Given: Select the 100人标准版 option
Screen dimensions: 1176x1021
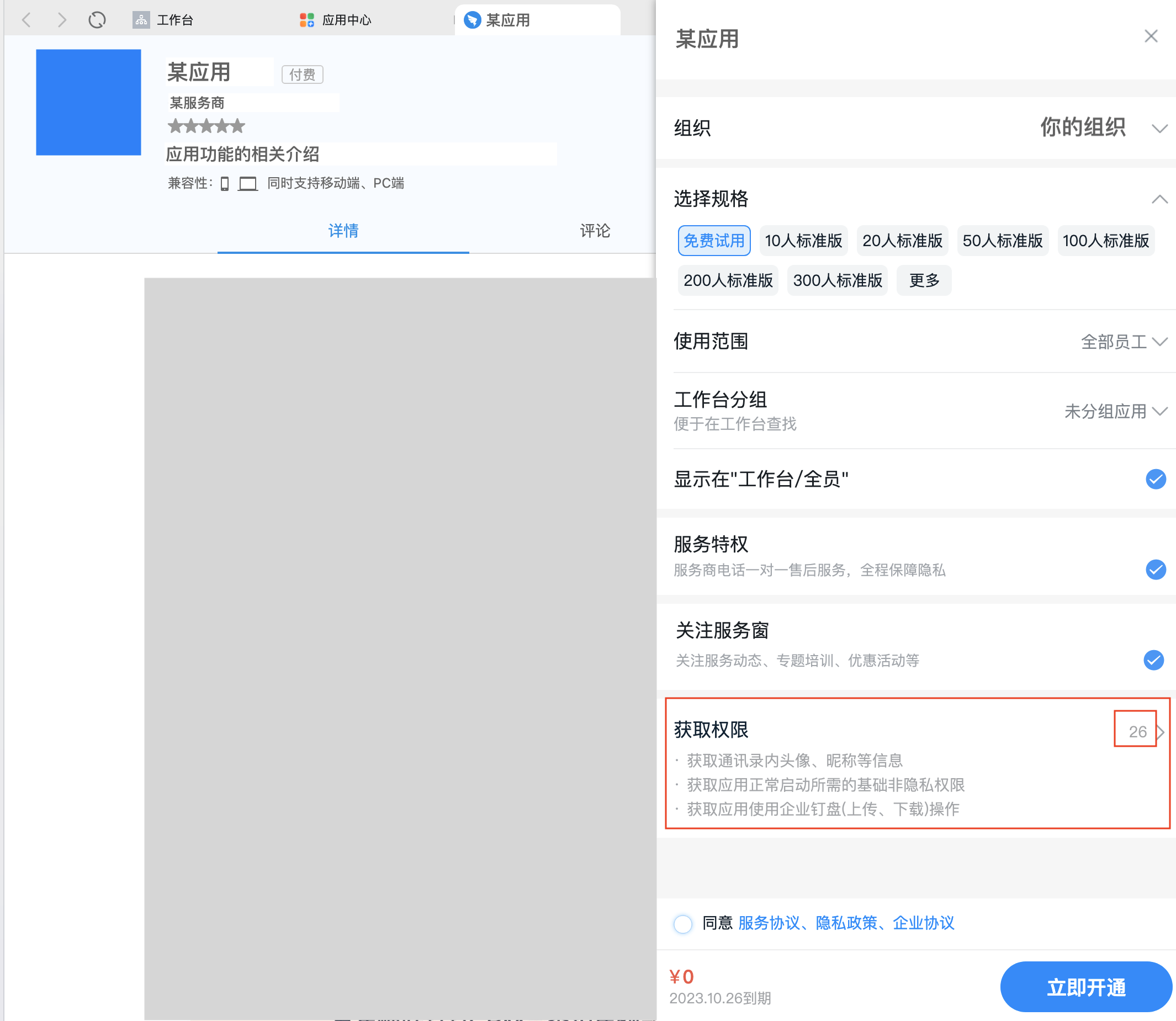Looking at the screenshot, I should [1106, 241].
